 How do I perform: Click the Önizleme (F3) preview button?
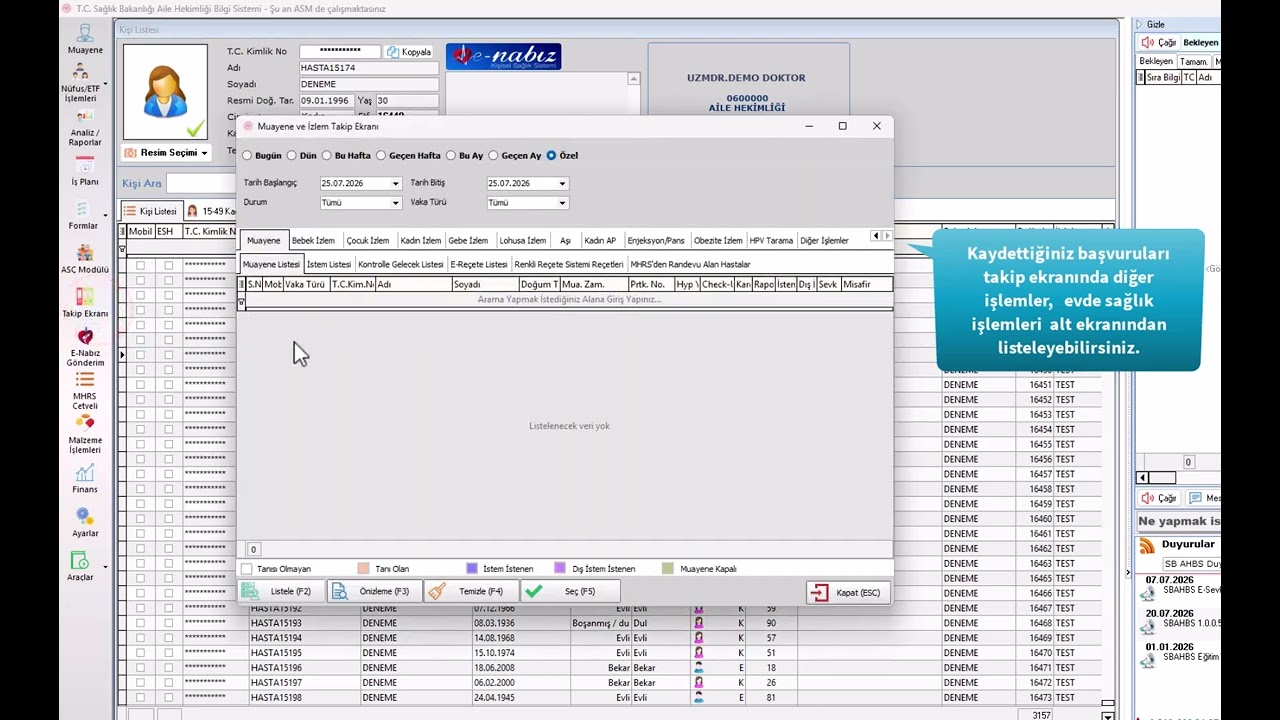point(374,592)
